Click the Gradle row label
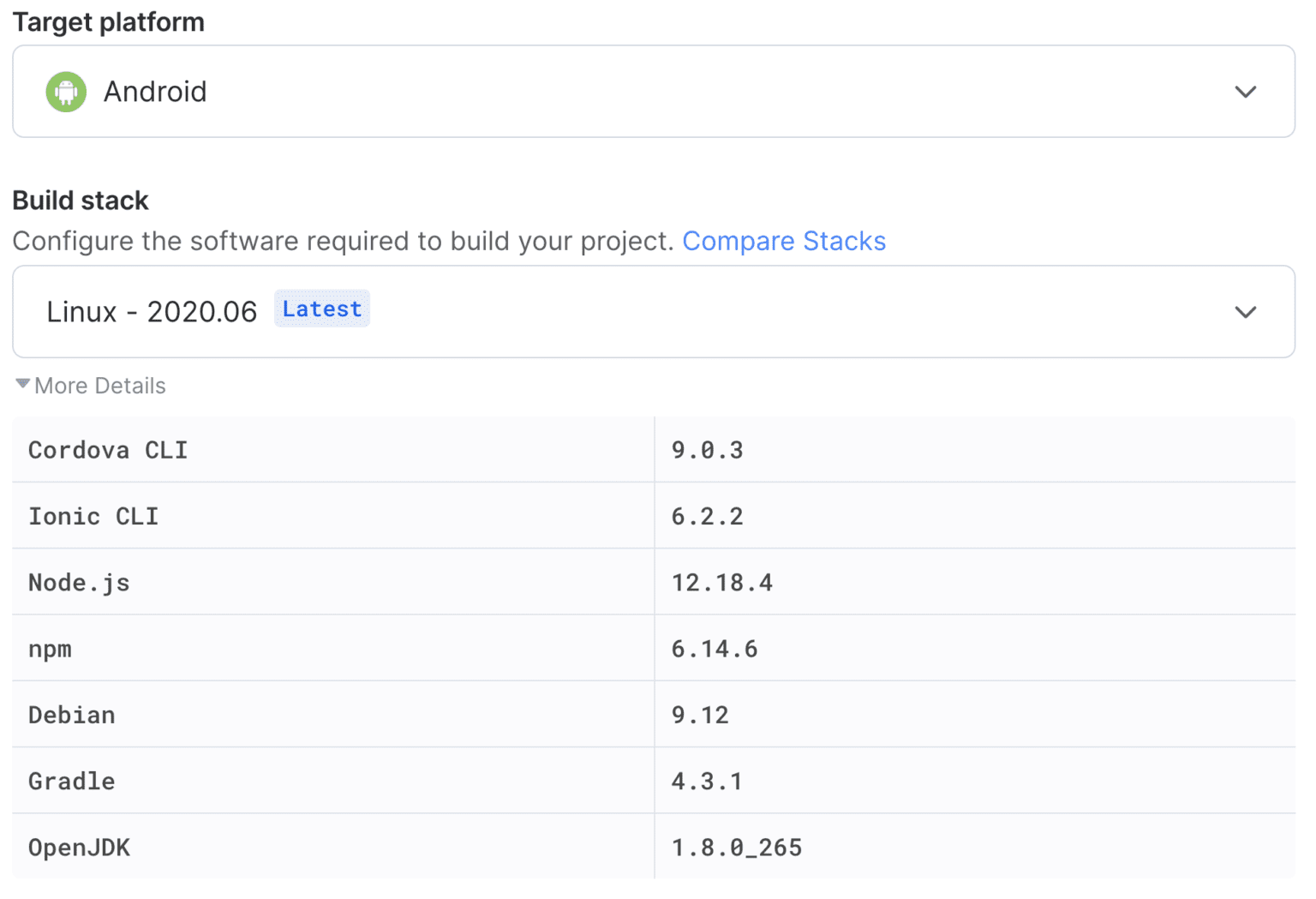The height and width of the screenshot is (899, 1316). pyautogui.click(x=72, y=781)
